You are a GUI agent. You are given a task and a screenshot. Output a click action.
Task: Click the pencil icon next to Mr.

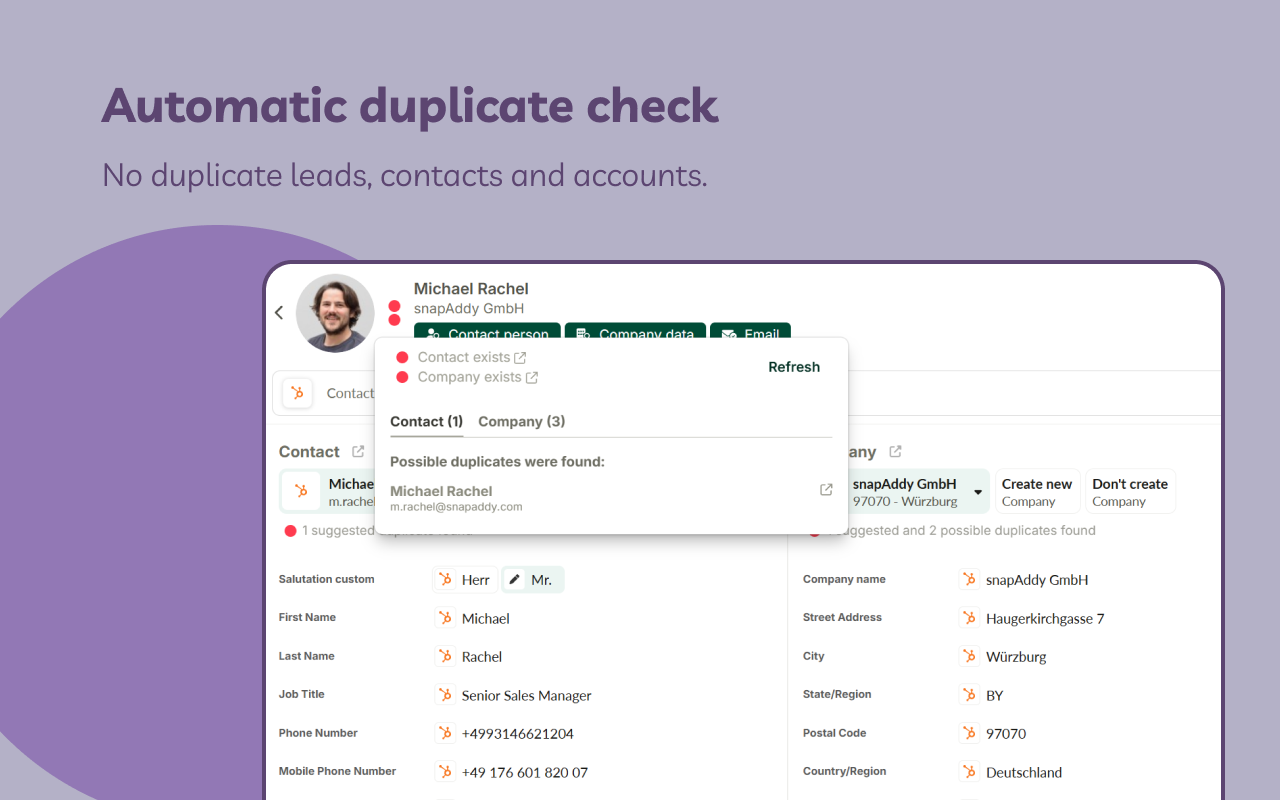pos(514,580)
